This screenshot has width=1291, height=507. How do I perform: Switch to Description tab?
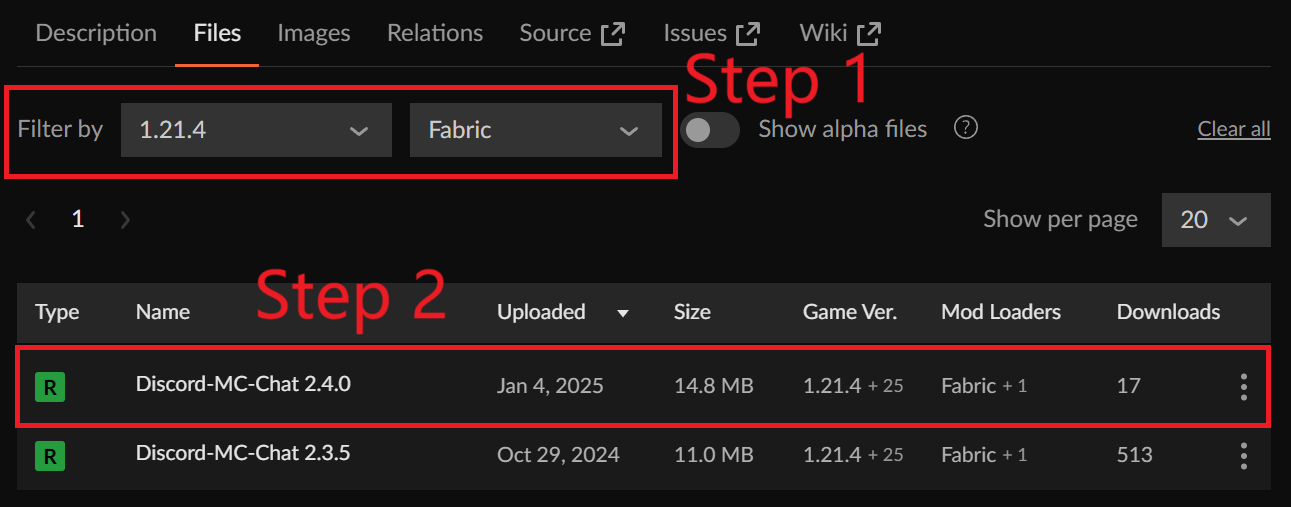tap(96, 33)
